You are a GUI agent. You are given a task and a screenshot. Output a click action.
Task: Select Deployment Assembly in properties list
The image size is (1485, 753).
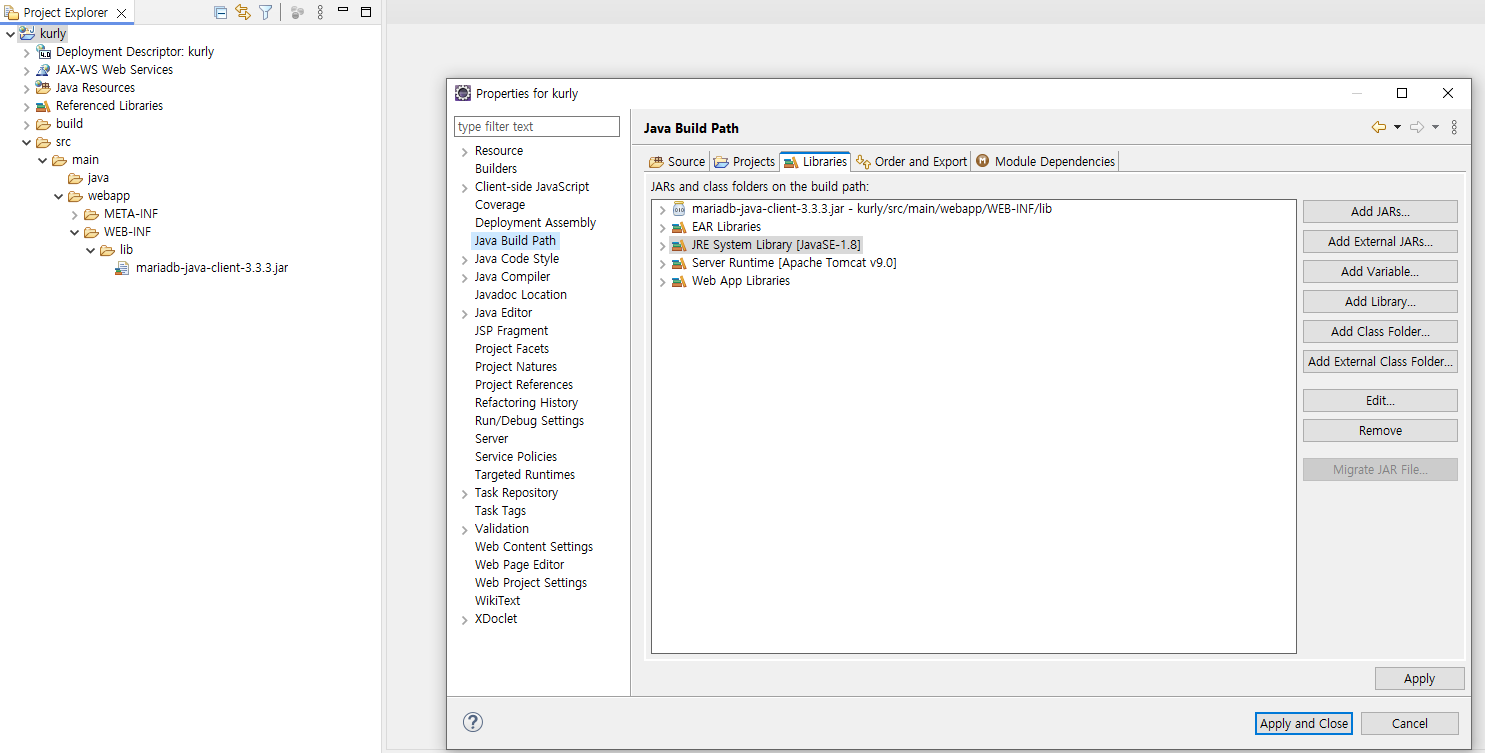[535, 223]
